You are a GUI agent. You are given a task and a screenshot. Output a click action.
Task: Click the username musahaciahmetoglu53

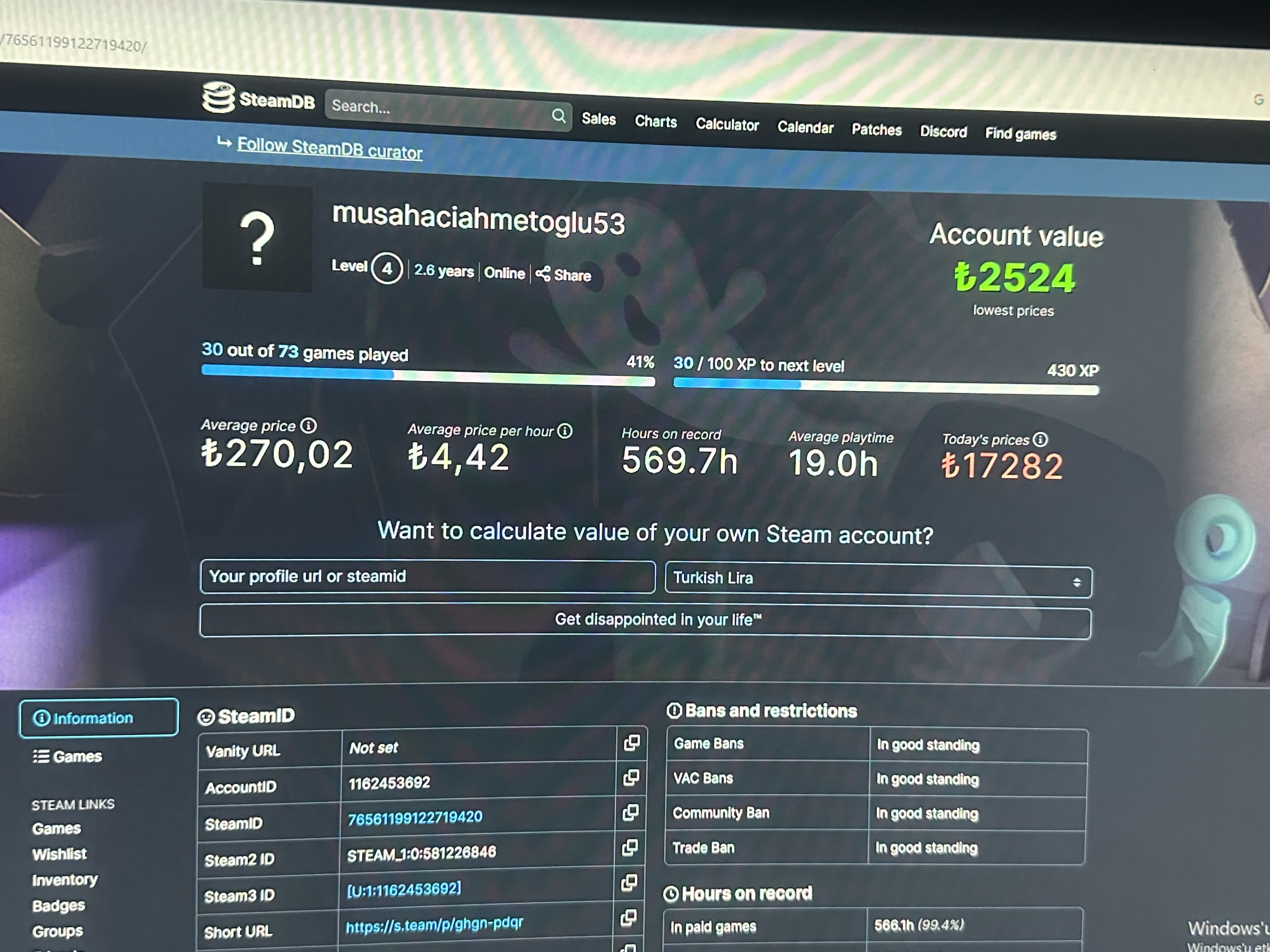(x=478, y=219)
